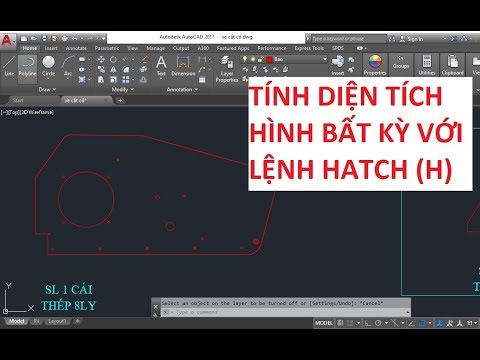
Task: Close the command line window
Action: click(x=155, y=306)
